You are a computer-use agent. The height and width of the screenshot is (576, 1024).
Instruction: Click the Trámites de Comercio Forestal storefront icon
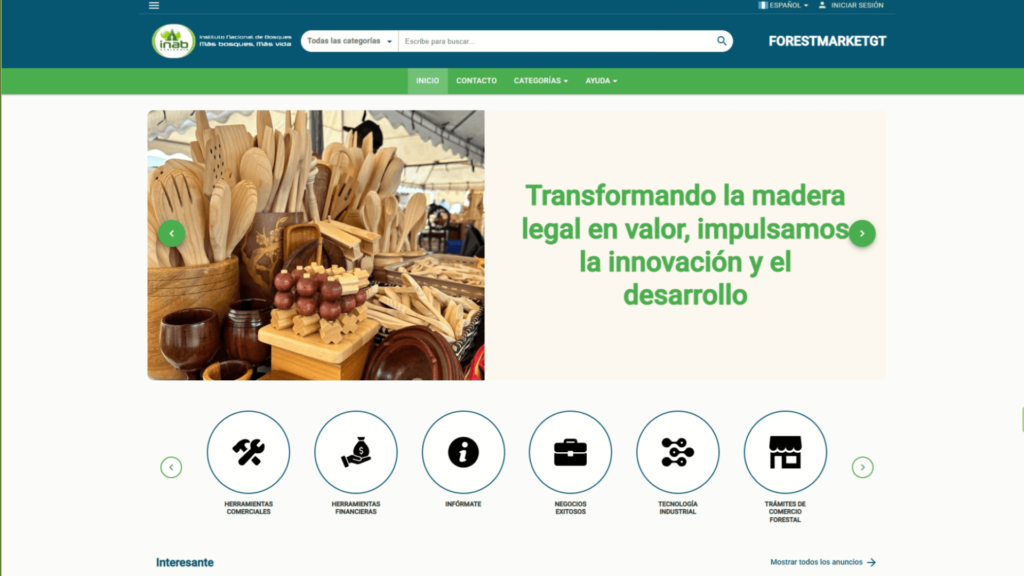pyautogui.click(x=785, y=452)
